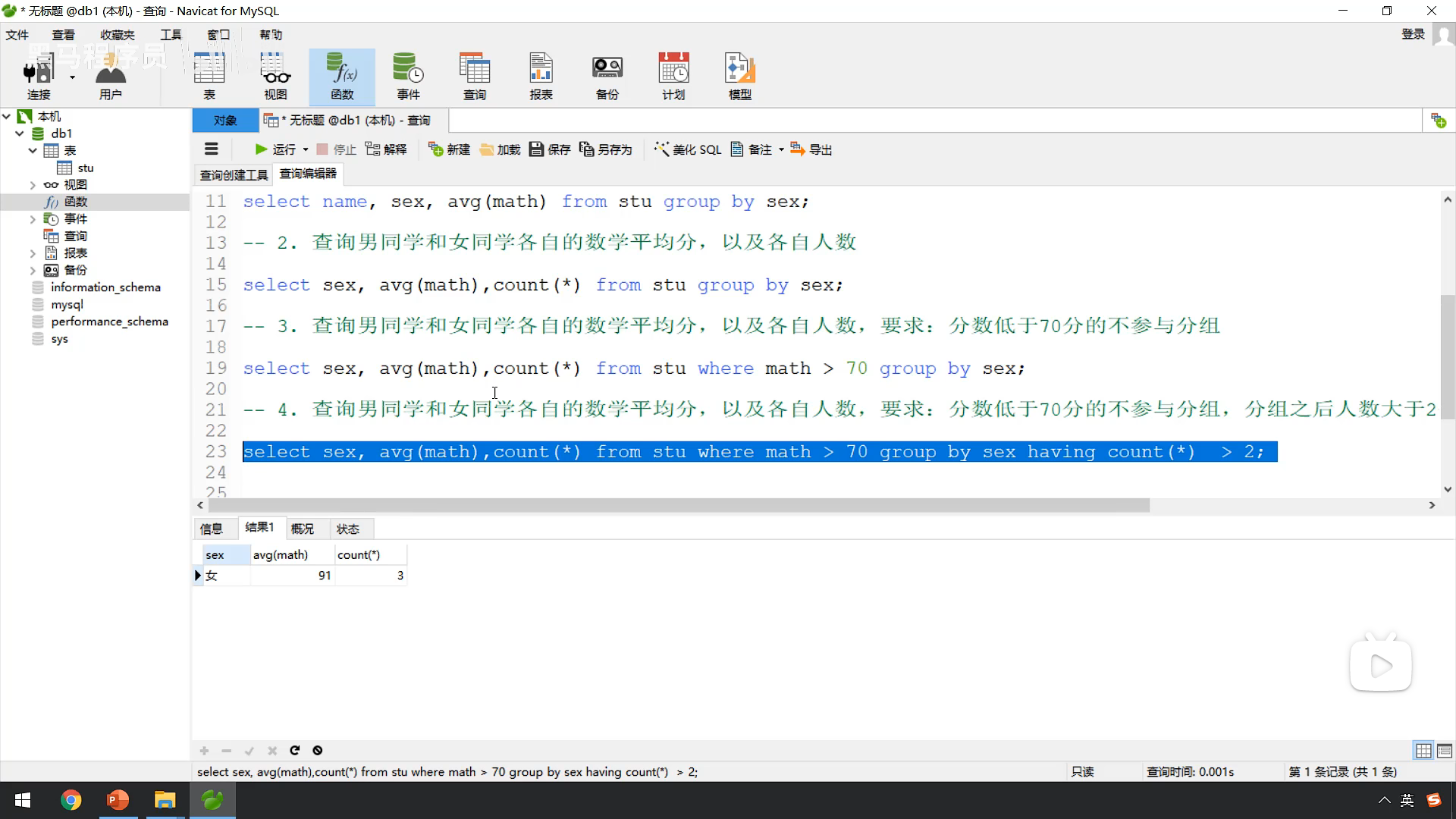Open Chrome from the Windows taskbar
1456x819 pixels.
pos(71,800)
